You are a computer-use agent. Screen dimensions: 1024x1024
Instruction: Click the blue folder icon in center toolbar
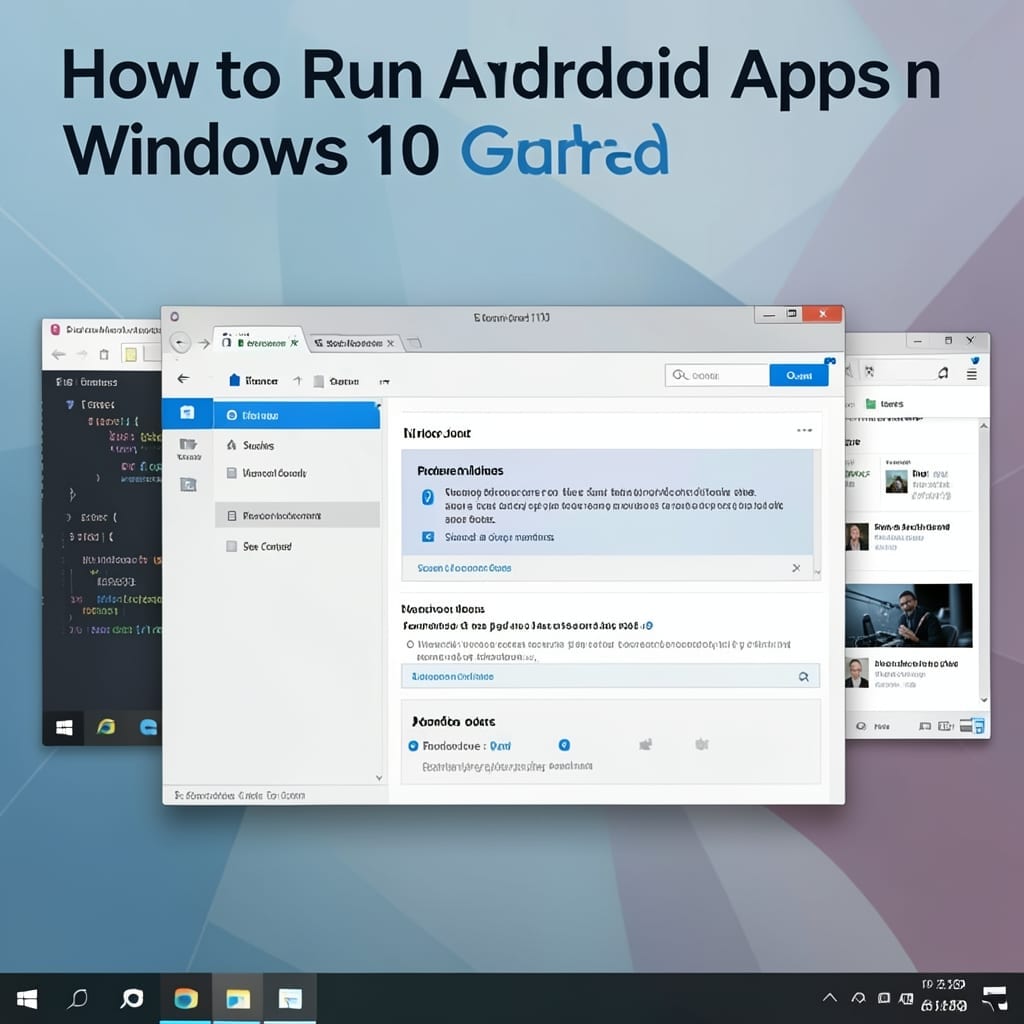point(234,380)
